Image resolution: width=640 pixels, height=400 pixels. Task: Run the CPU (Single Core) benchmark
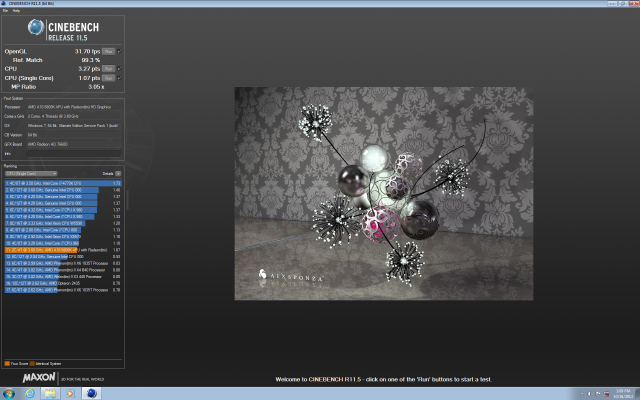pos(108,78)
